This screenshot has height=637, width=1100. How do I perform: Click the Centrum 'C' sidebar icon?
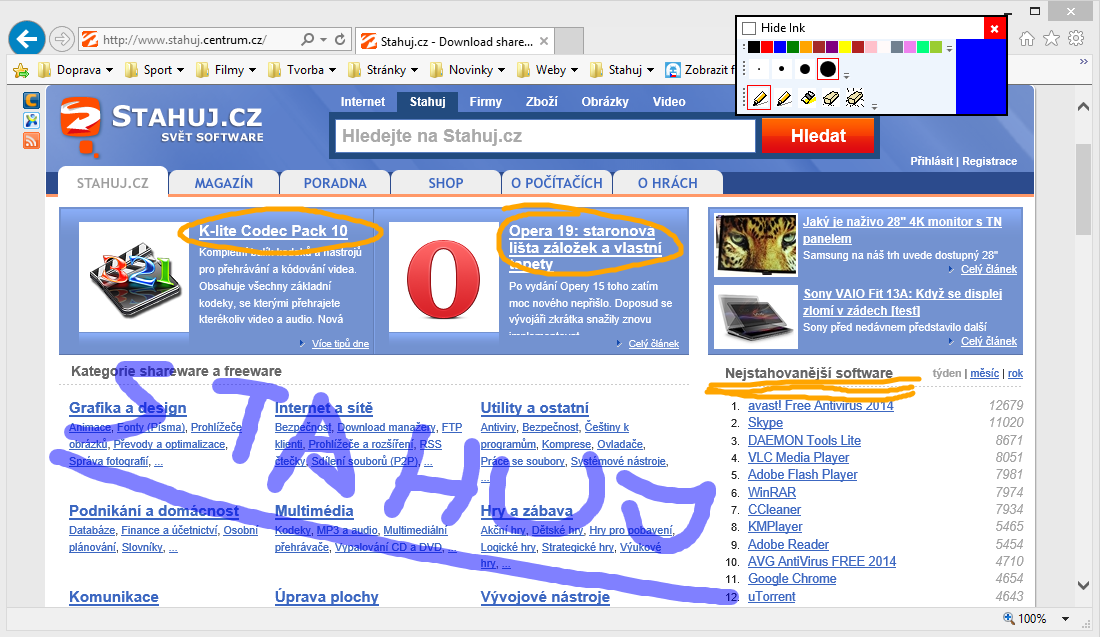(32, 100)
